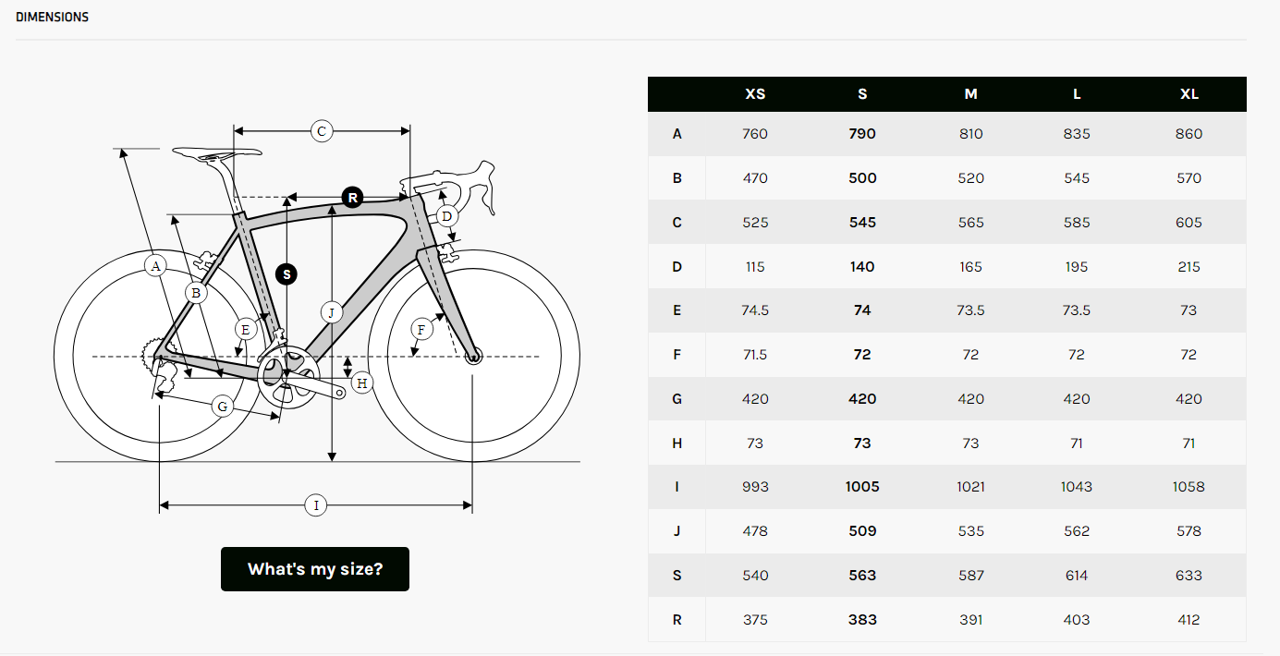Click the DIMENSIONS section heading

52,17
